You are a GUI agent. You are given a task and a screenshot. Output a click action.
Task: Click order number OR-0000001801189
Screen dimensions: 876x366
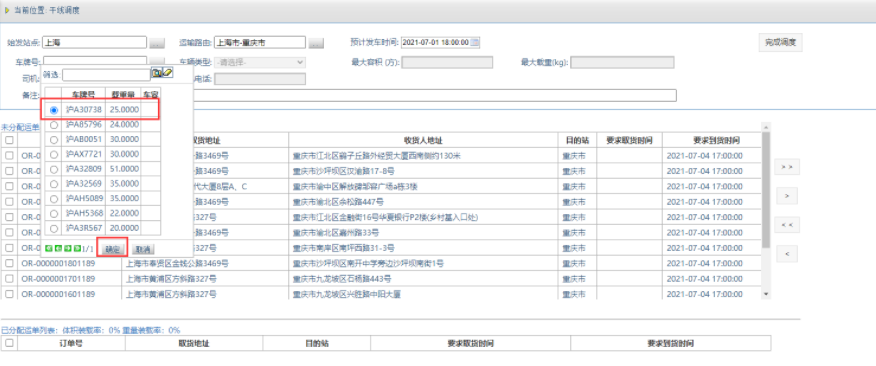(58, 263)
